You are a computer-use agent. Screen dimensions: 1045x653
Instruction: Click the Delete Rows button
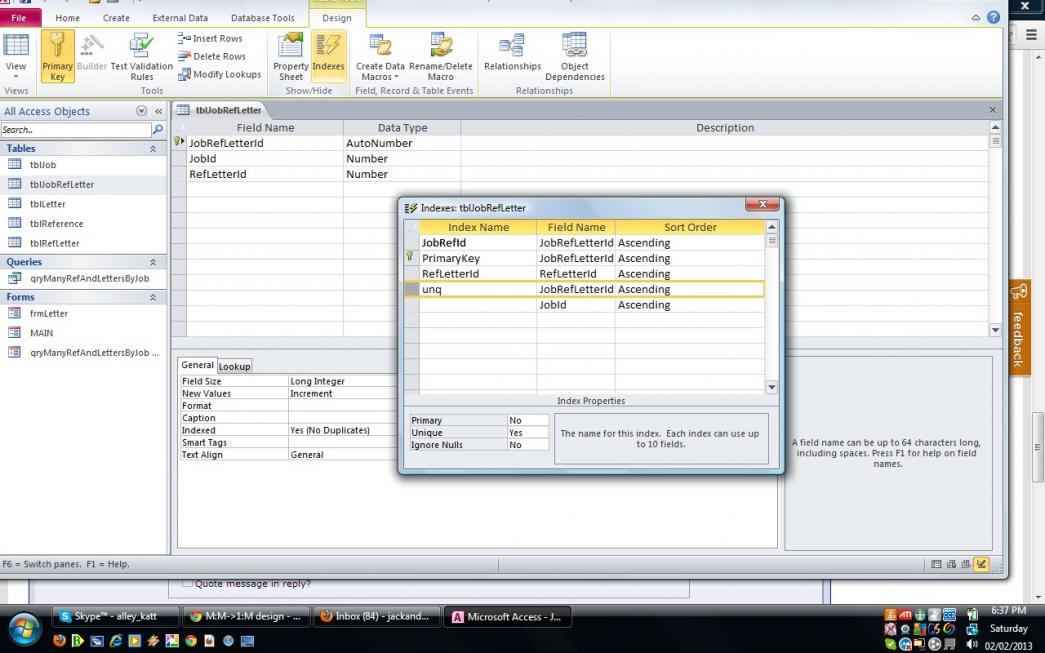point(212,56)
